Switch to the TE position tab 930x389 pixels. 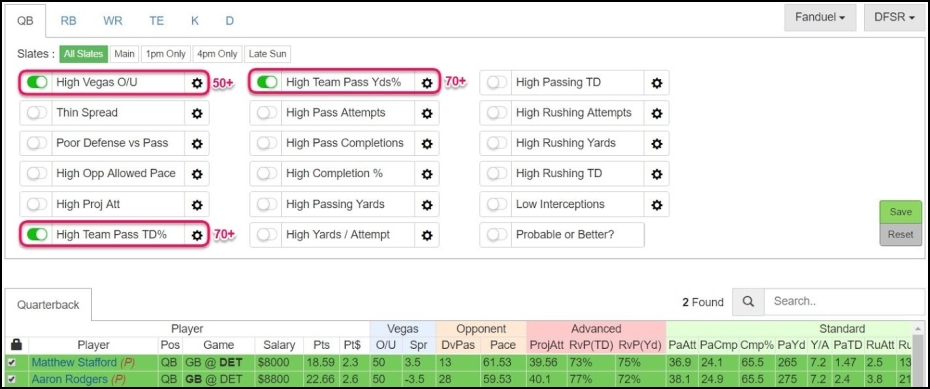click(157, 21)
